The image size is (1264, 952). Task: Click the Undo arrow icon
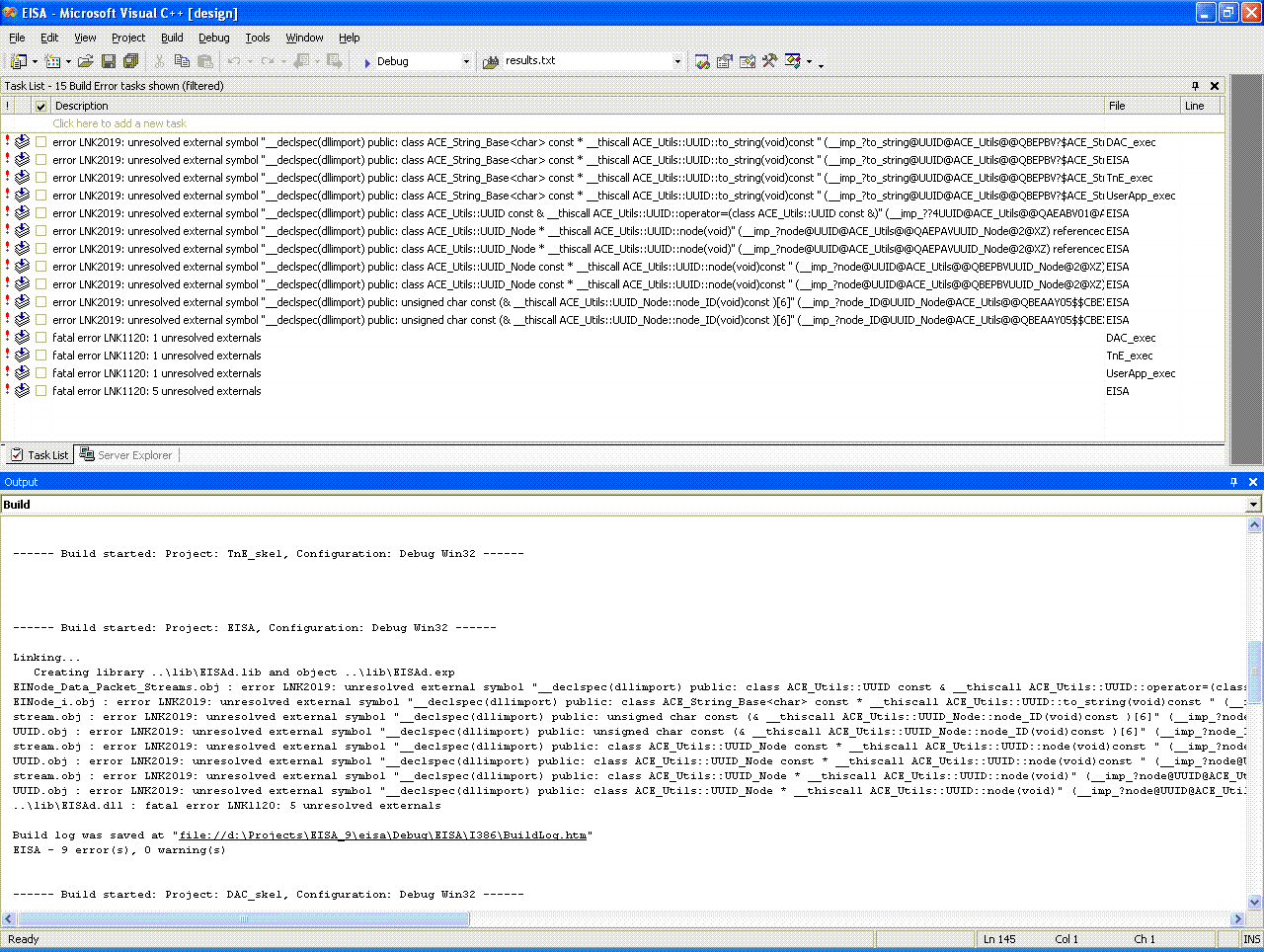pyautogui.click(x=234, y=61)
